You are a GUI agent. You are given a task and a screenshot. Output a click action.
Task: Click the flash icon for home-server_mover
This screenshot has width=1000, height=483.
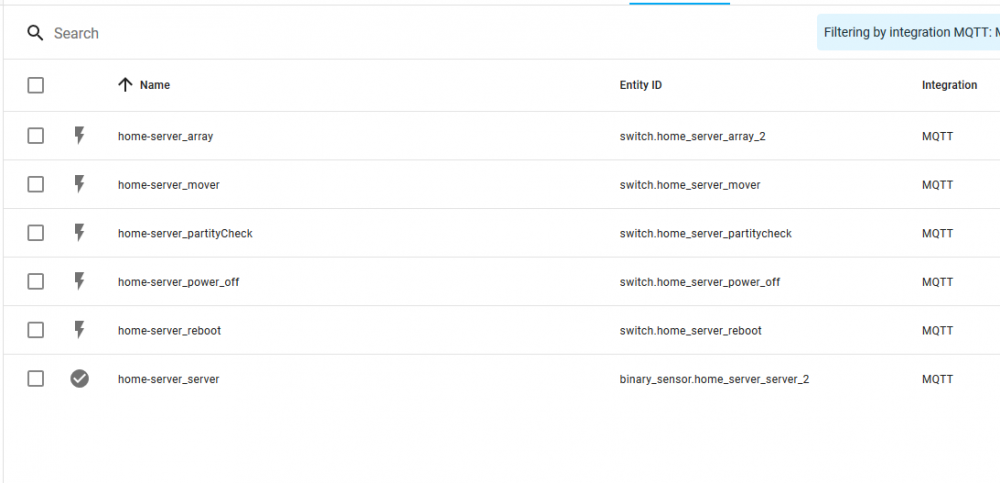(79, 184)
